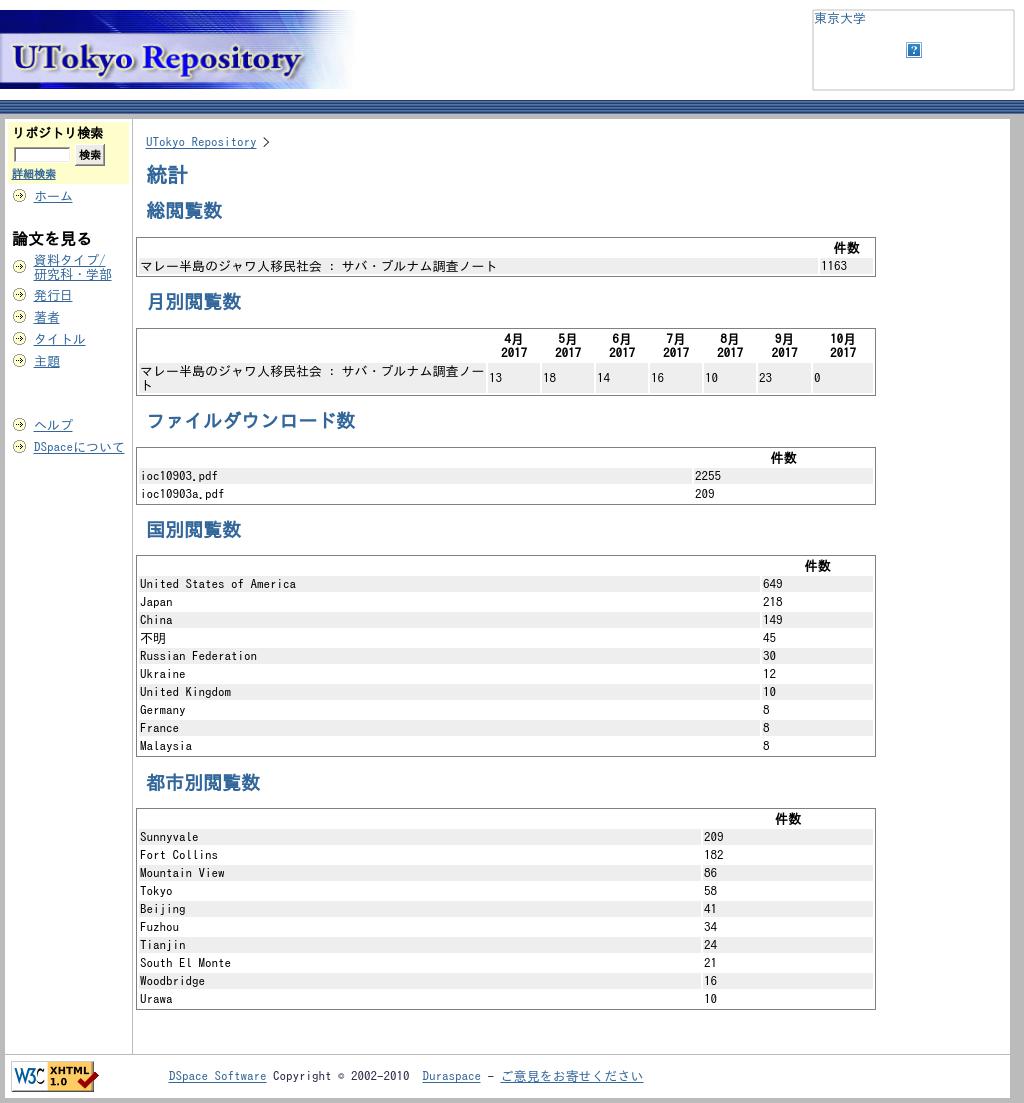Browse by 資料タイプ/研究科・学部
Viewport: 1024px width, 1103px height.
[x=72, y=267]
